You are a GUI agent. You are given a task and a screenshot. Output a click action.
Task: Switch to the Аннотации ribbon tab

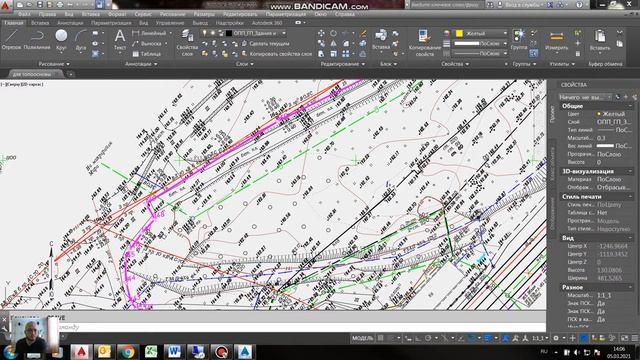(70, 23)
